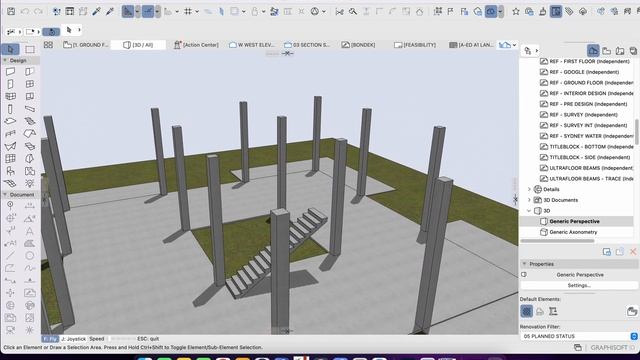Select the Inject Parameters syringe icon
Viewport: 640px width, 360px height.
(x=109, y=11)
